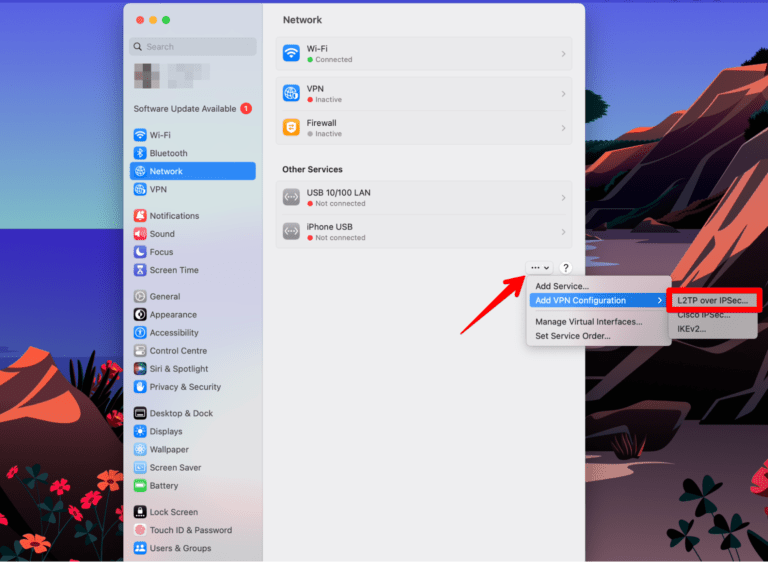Expand iPhone USB row chevron
This screenshot has width=768, height=562.
tap(563, 232)
